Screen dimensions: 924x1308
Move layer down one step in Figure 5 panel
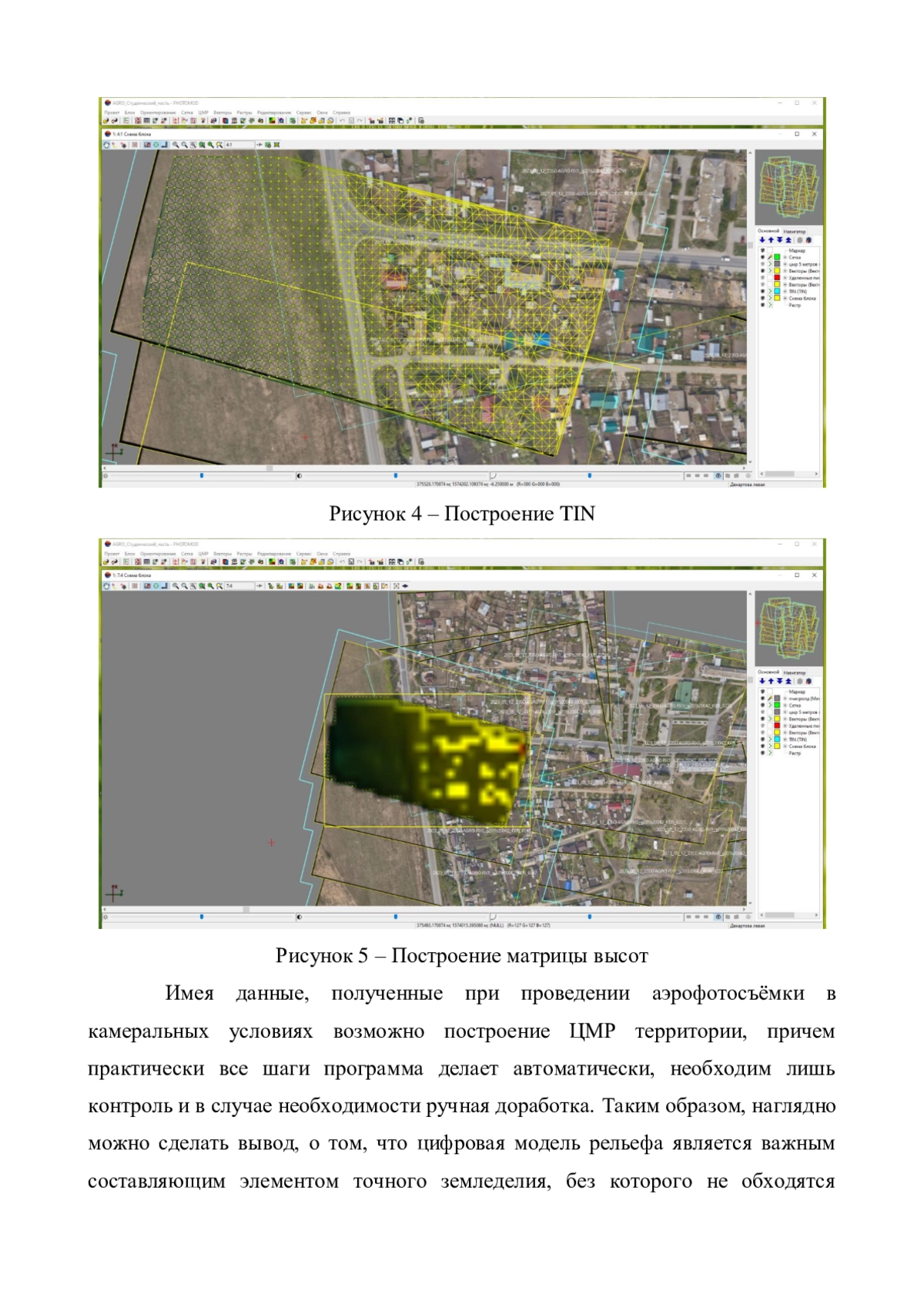pos(762,681)
